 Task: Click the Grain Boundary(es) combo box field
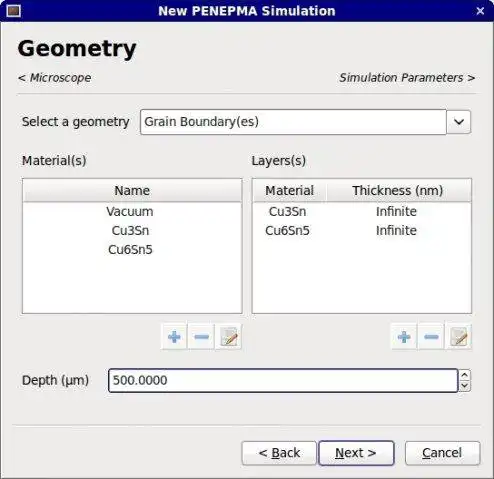(x=293, y=122)
